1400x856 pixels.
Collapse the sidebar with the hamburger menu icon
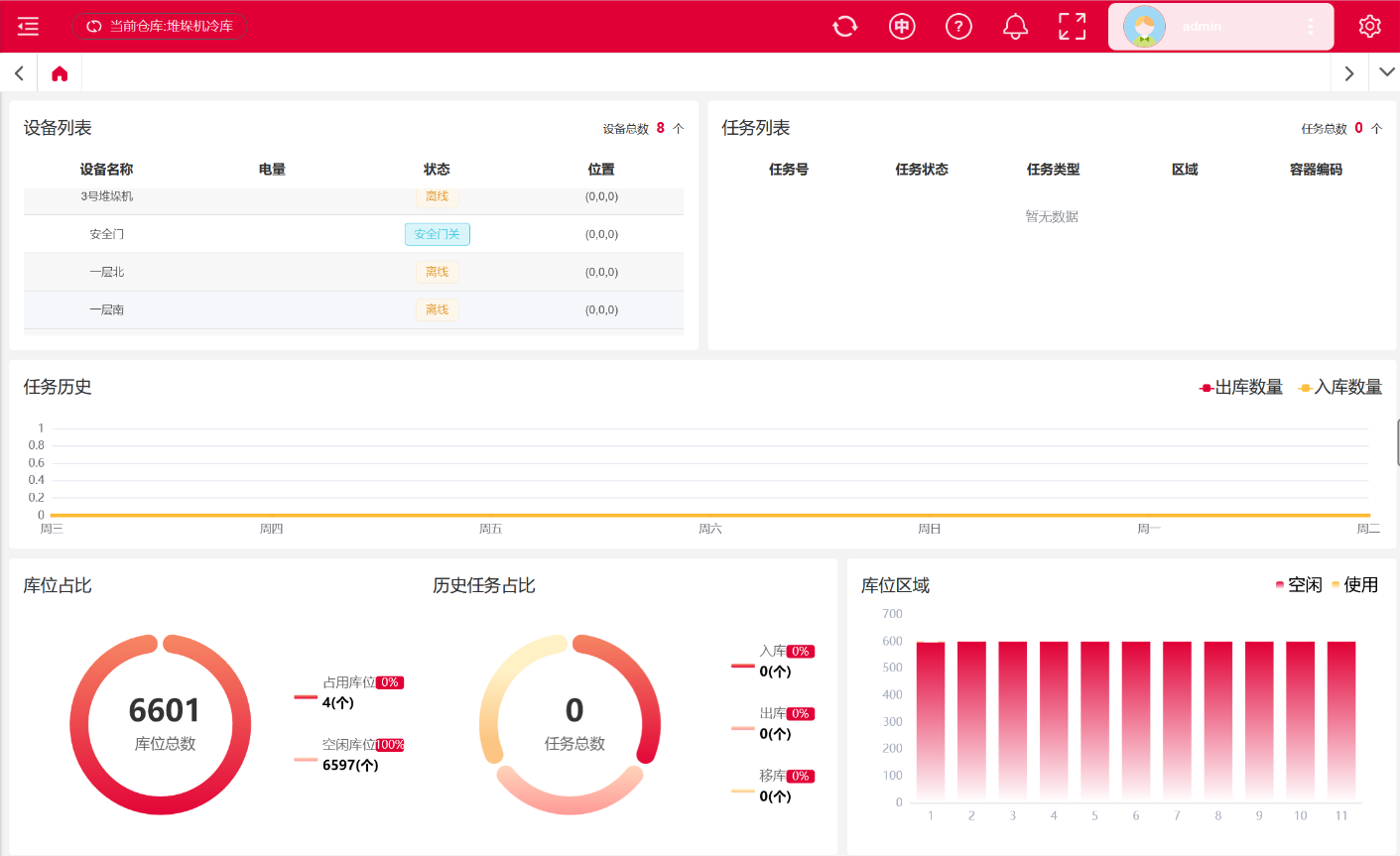tap(28, 27)
